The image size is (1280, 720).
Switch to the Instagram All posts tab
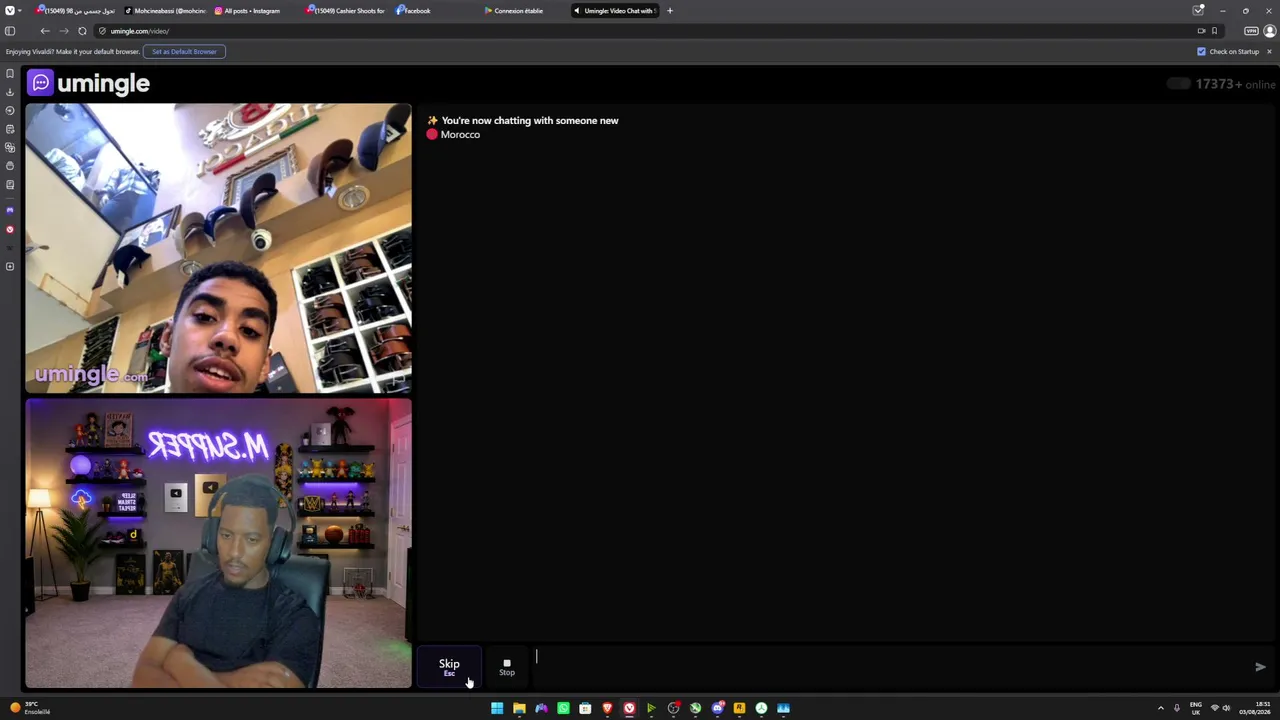tap(251, 11)
